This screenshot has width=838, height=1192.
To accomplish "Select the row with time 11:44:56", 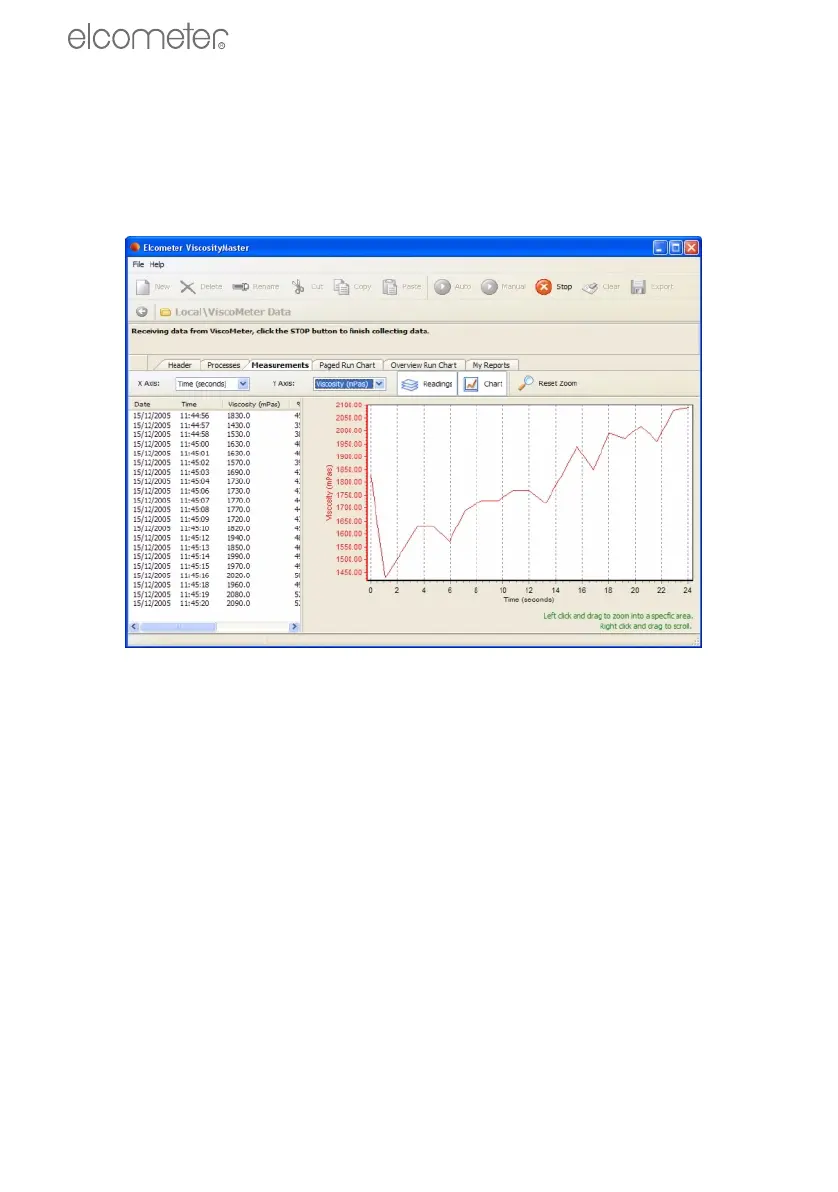I will 216,416.
